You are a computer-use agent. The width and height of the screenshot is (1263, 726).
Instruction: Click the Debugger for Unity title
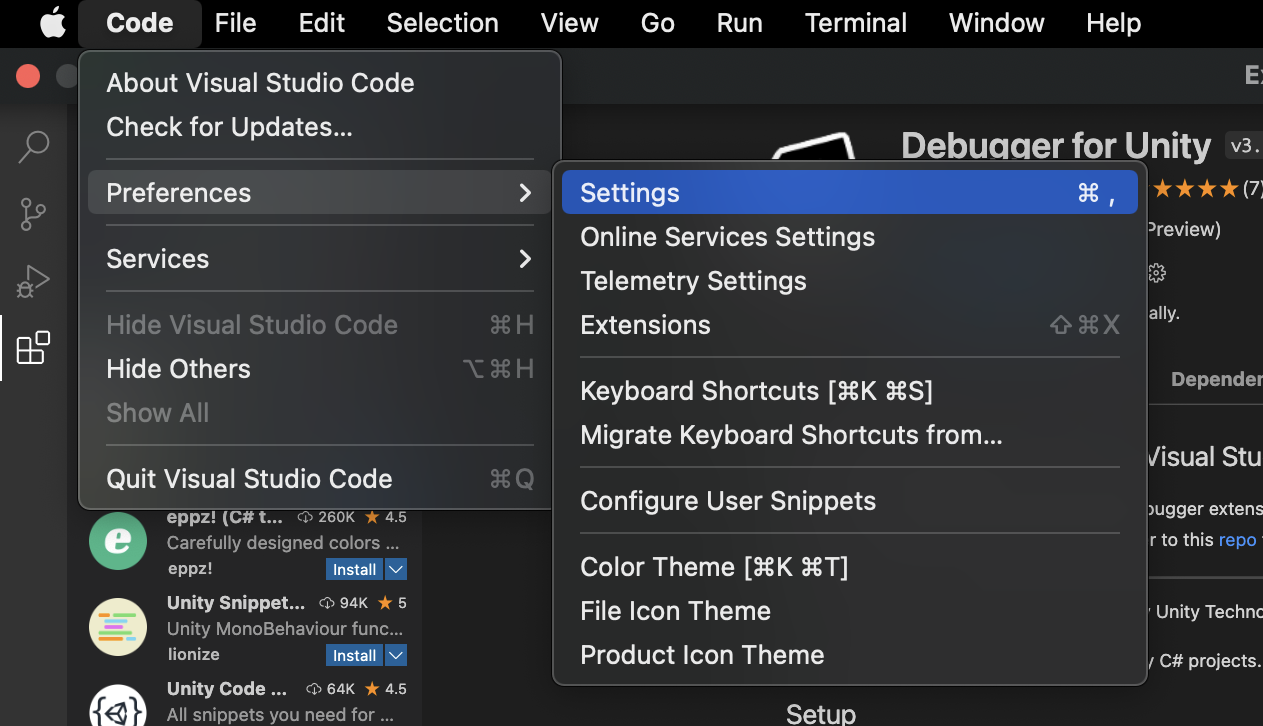coord(1056,146)
